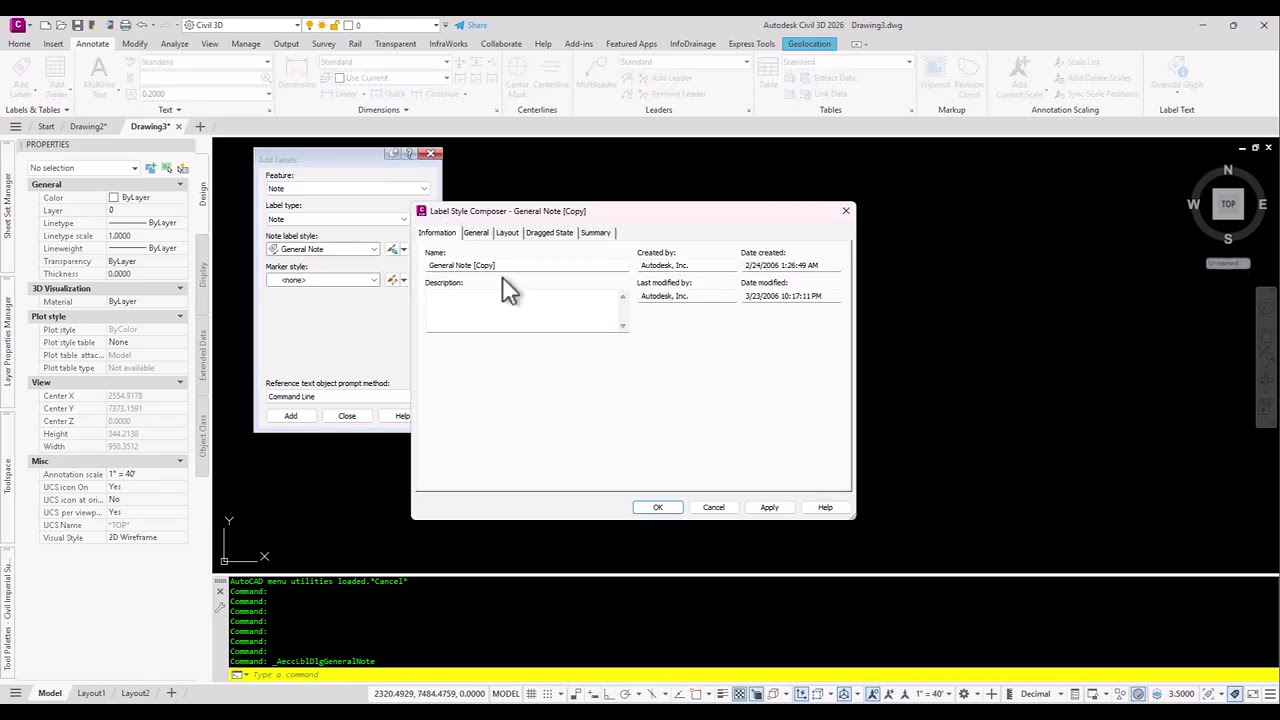This screenshot has height=720, width=1280.
Task: Toggle Transparency display in status bar
Action: [739, 694]
